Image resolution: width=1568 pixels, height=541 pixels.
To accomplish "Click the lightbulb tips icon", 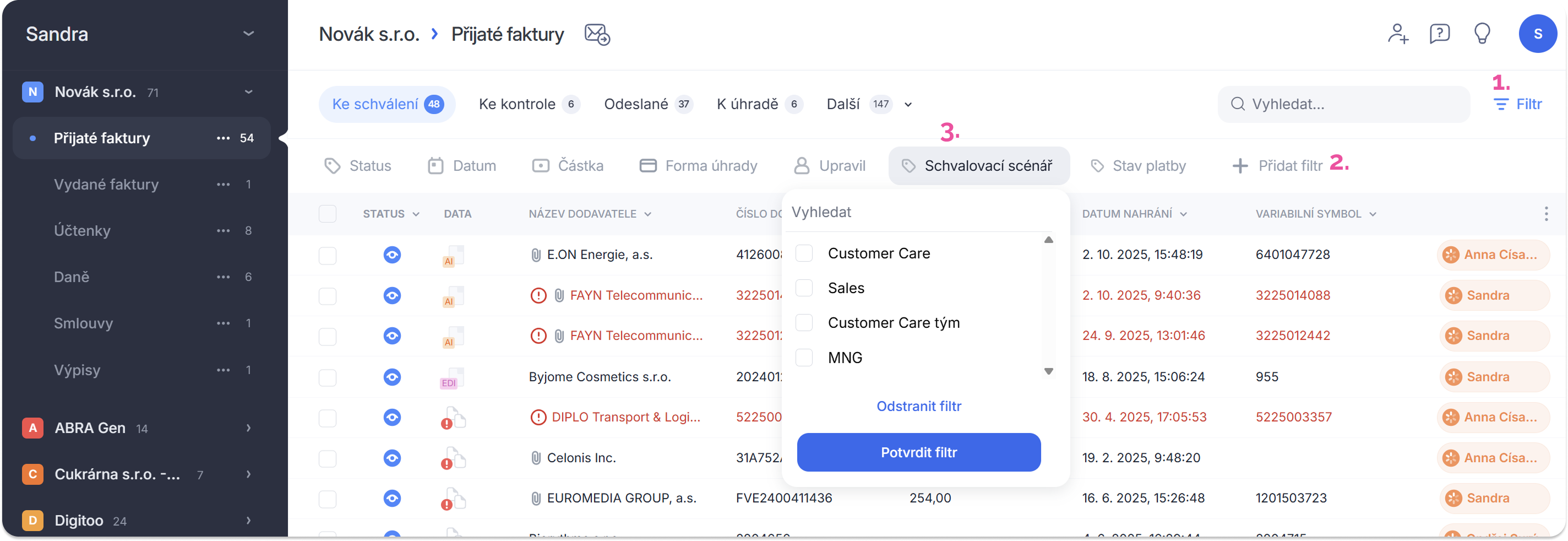I will [x=1482, y=34].
